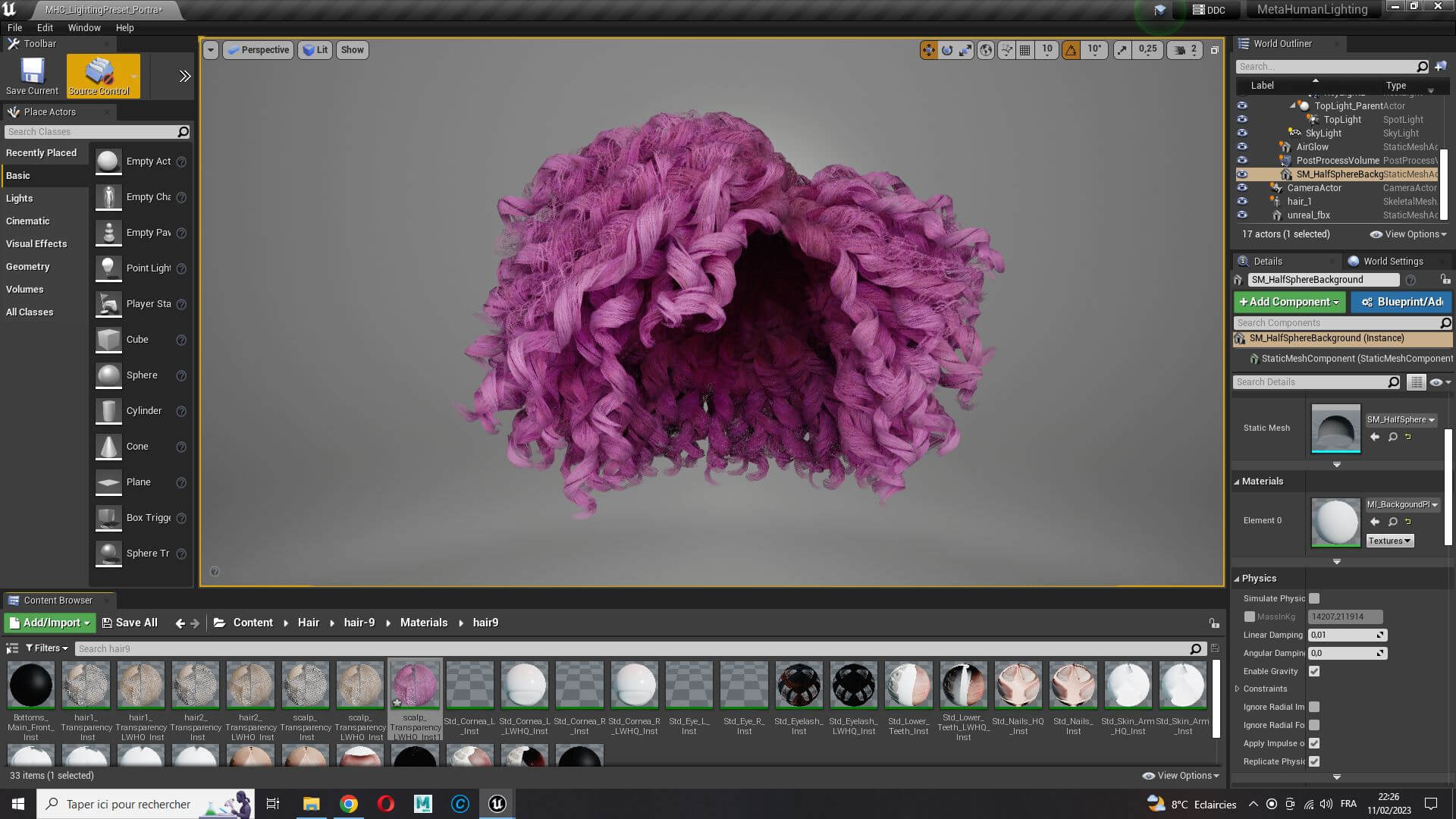Click the camera speed icon in viewport
This screenshot has width=1456, height=819.
pos(1180,50)
